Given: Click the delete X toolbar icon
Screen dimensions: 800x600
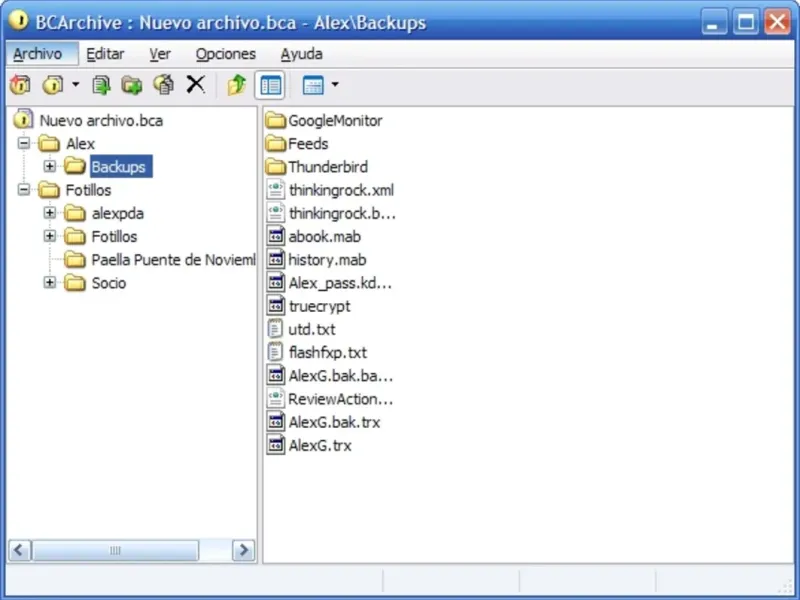Looking at the screenshot, I should click(x=195, y=85).
